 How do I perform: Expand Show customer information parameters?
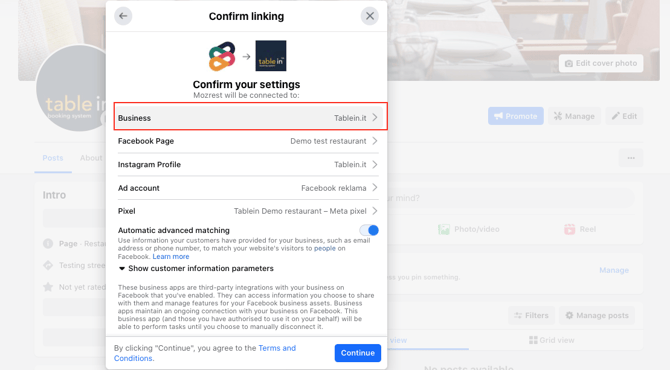pyautogui.click(x=196, y=268)
